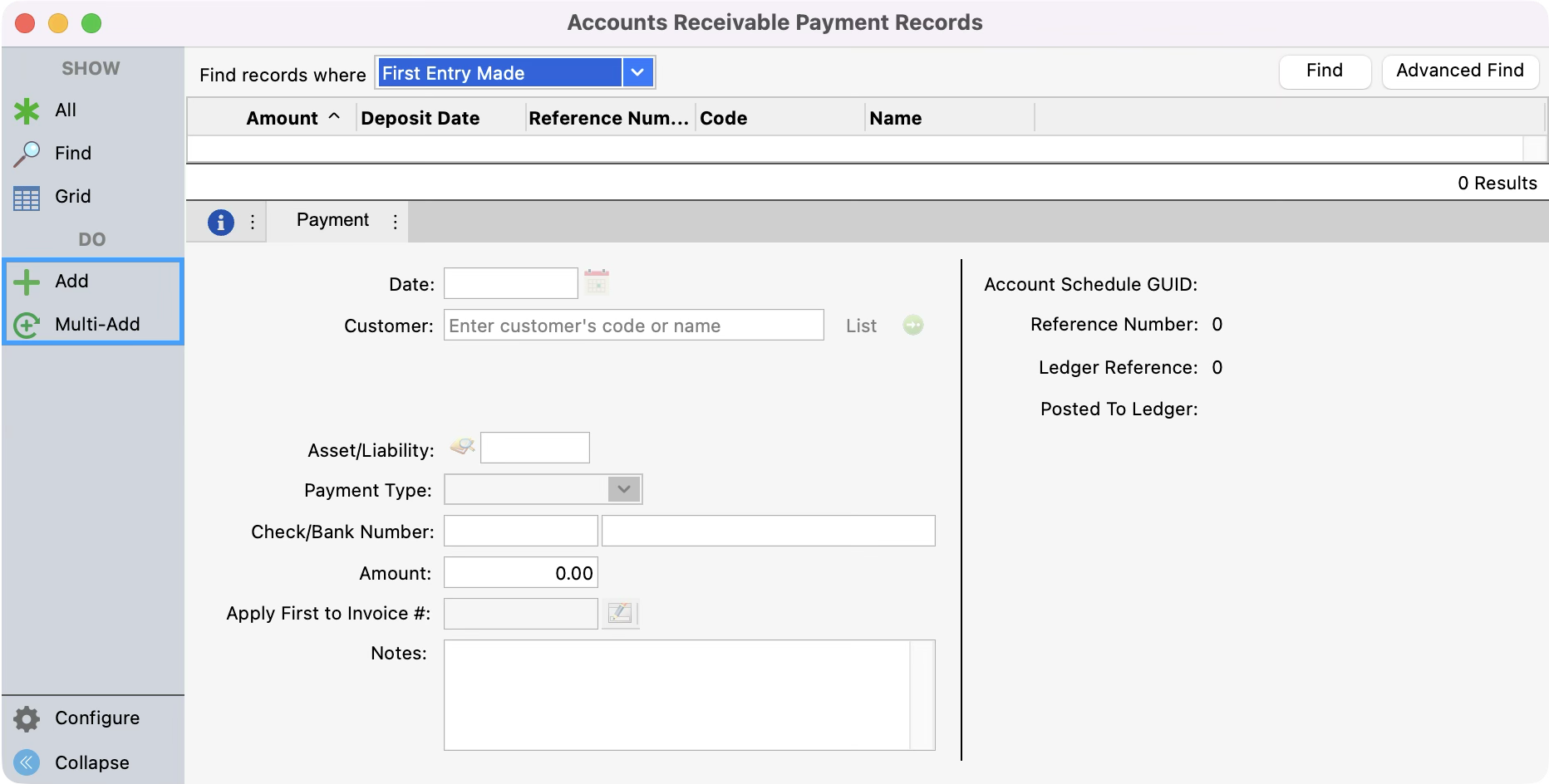Click the Configure gear icon
Screen dimensions: 1549x784
click(x=27, y=718)
